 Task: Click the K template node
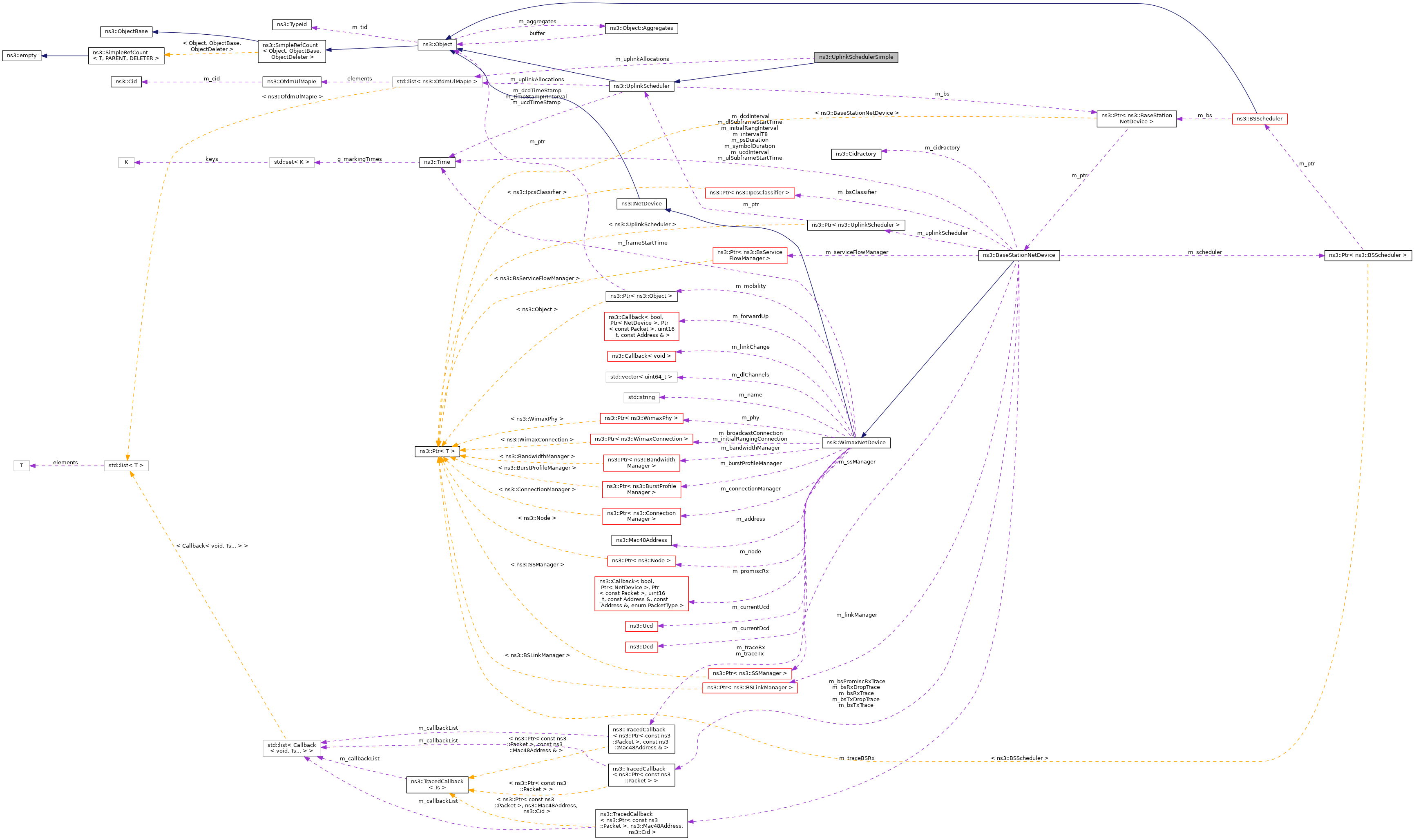(x=126, y=163)
